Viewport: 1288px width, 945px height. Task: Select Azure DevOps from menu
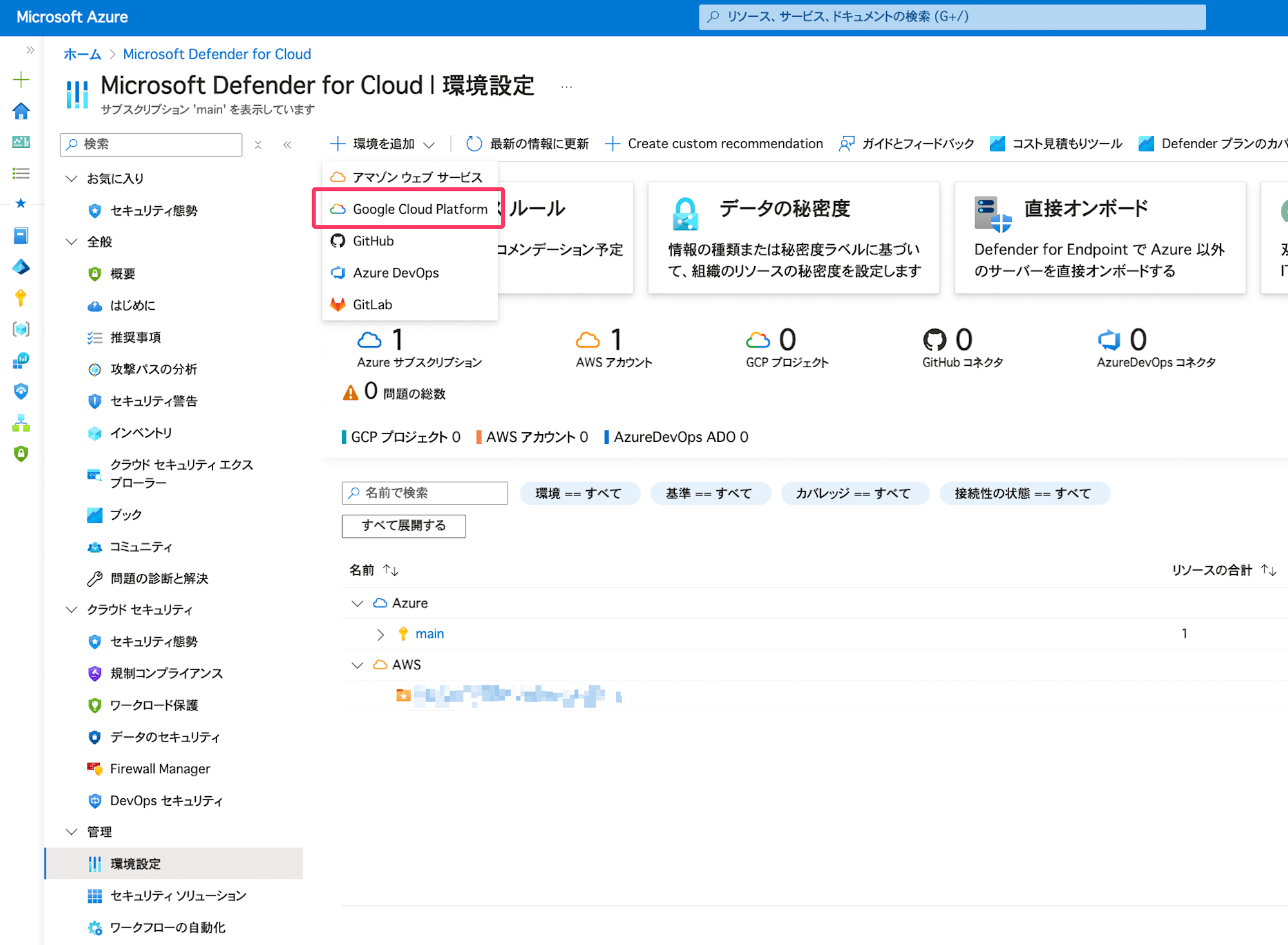point(410,272)
